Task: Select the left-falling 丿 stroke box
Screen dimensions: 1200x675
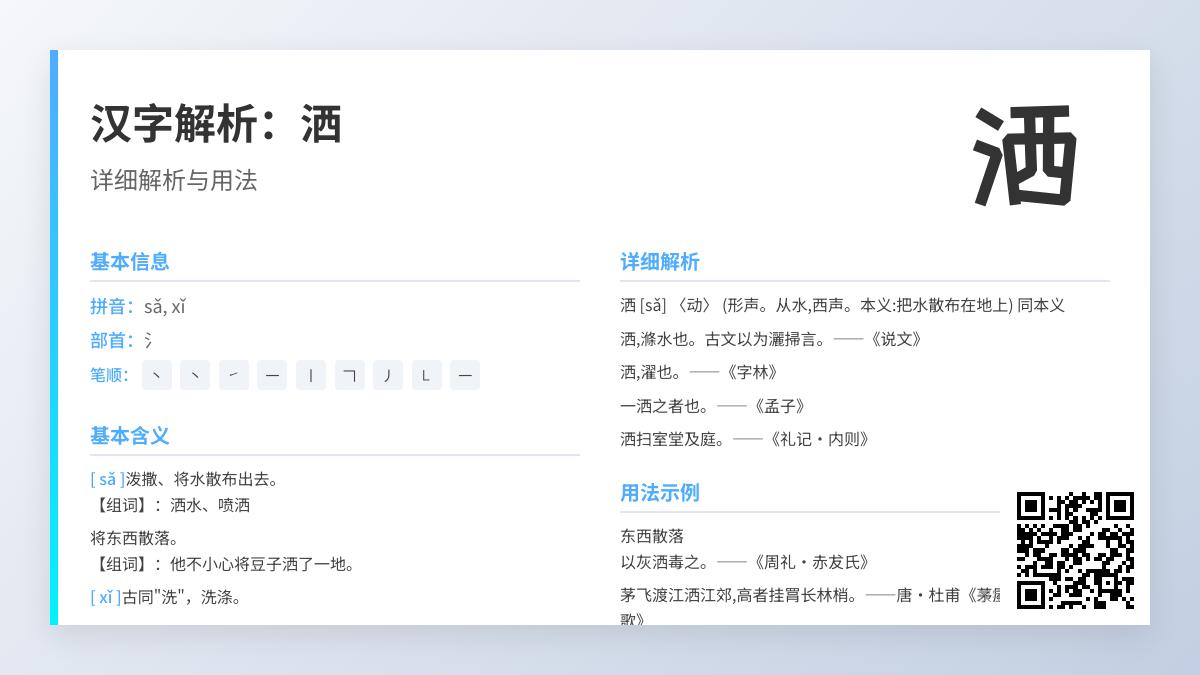Action: (x=388, y=375)
